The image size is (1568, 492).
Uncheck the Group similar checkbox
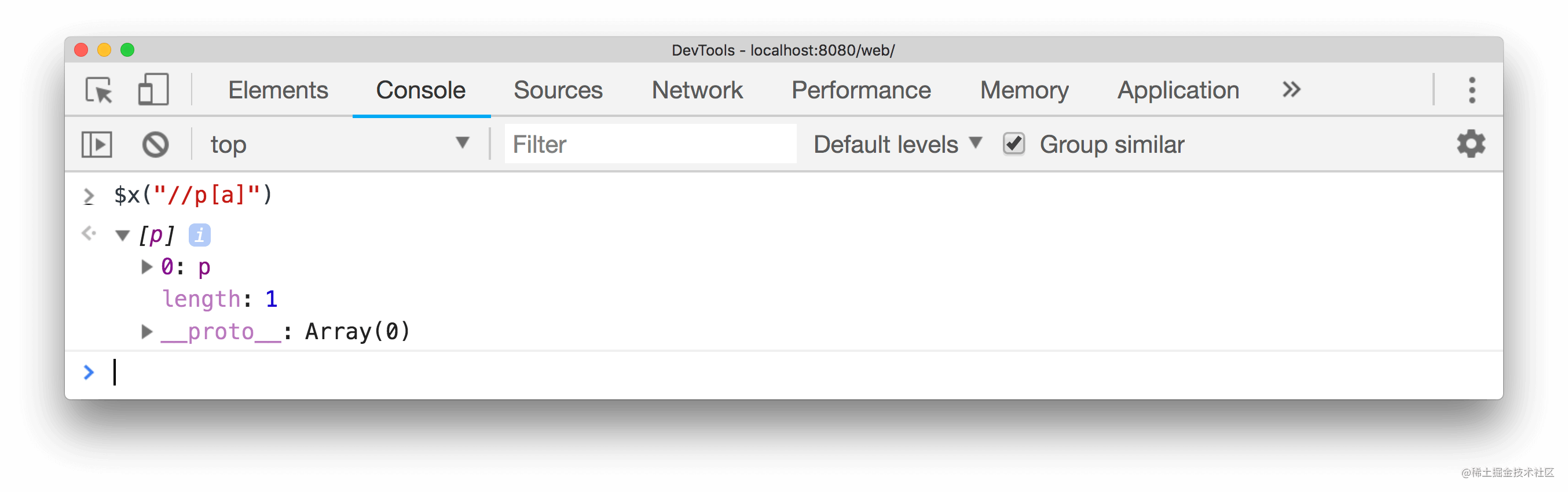coord(1013,144)
